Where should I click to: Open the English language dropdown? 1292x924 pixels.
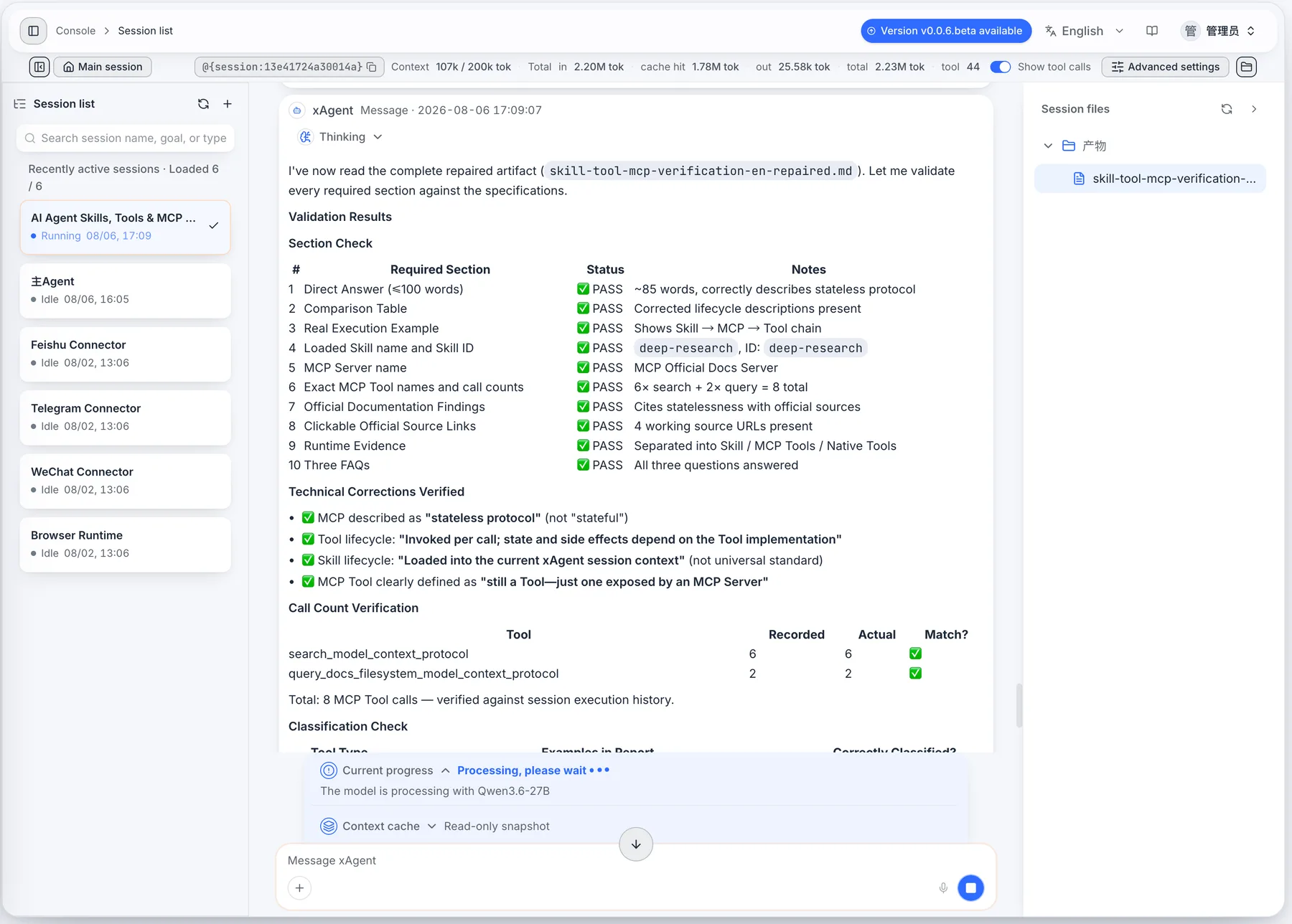[x=1085, y=31]
